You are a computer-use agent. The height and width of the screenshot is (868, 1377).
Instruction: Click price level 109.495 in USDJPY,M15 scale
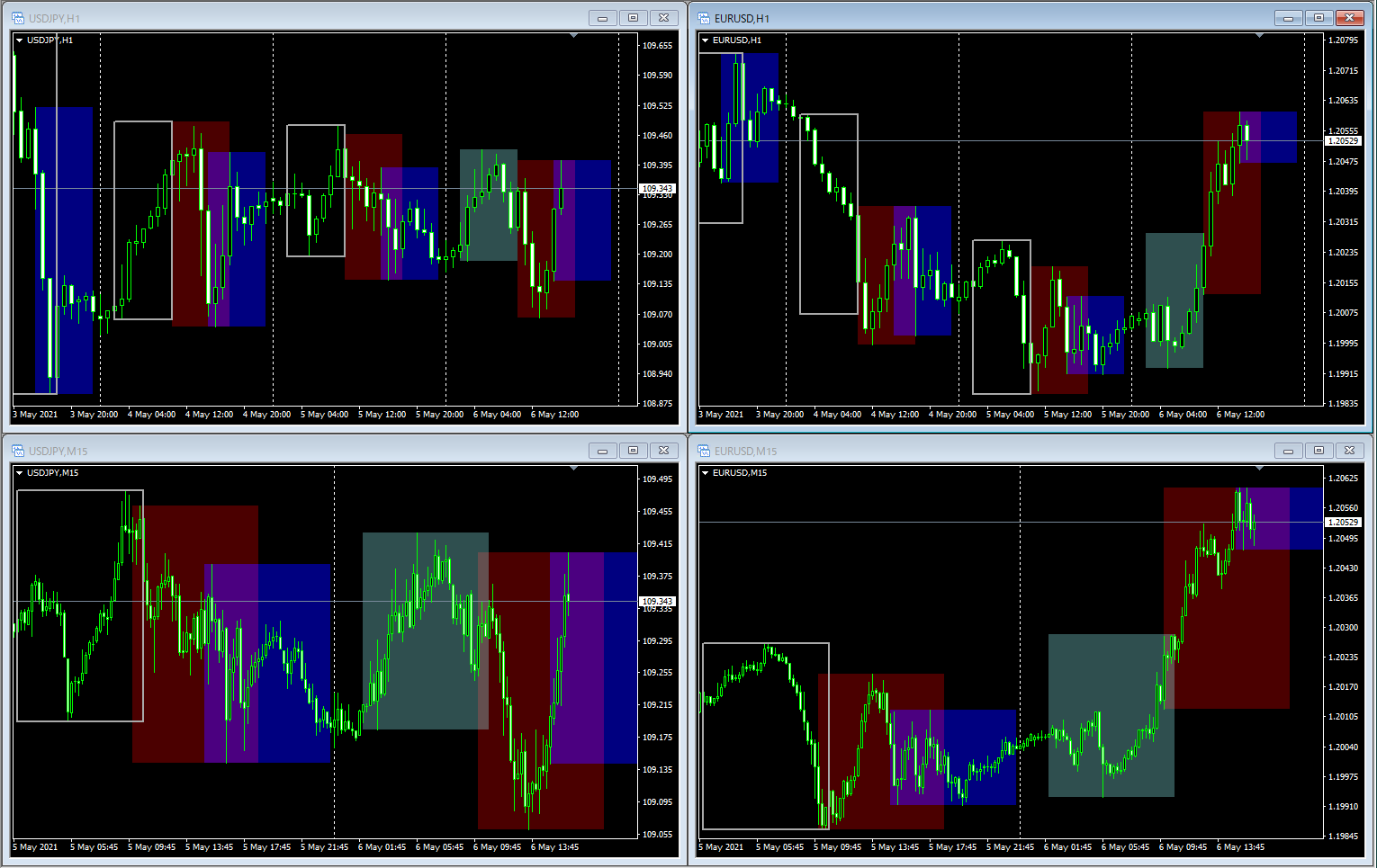click(x=657, y=479)
